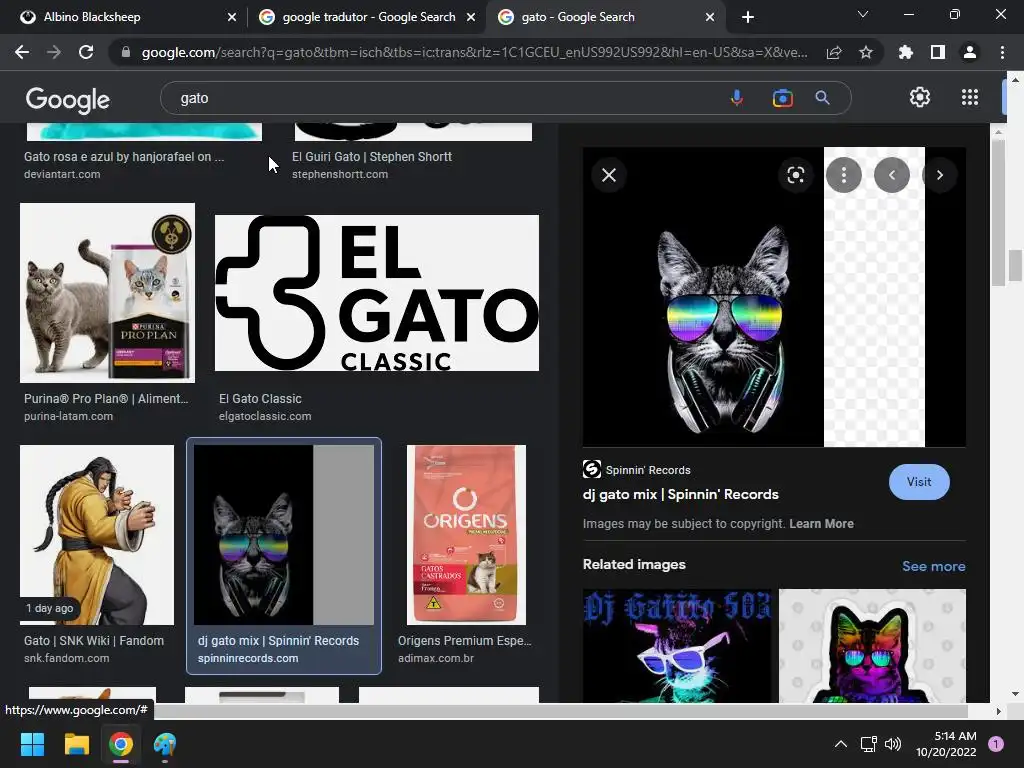1024x768 pixels.
Task: Click the forward navigation arrow
Action: pyautogui.click(x=54, y=52)
